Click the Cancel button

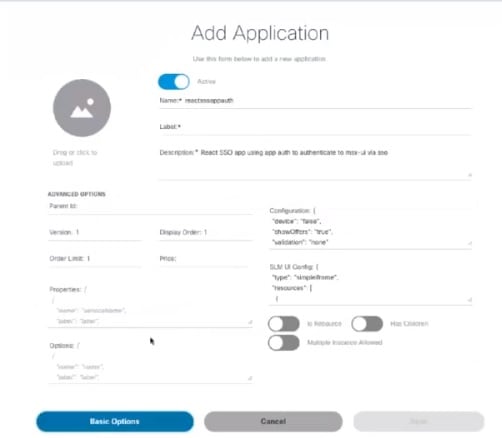point(273,421)
